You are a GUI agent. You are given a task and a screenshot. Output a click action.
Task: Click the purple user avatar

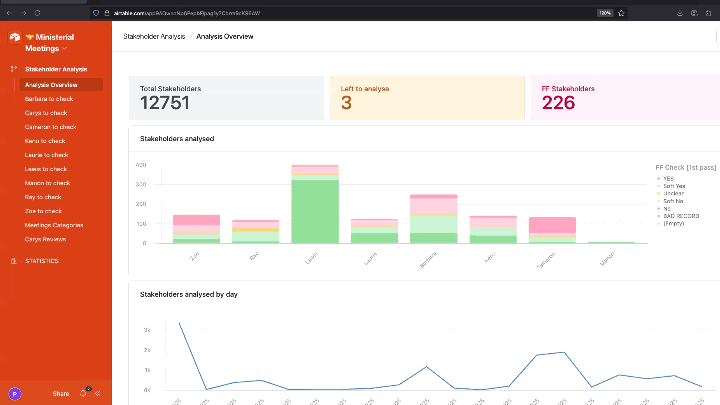[x=15, y=394]
